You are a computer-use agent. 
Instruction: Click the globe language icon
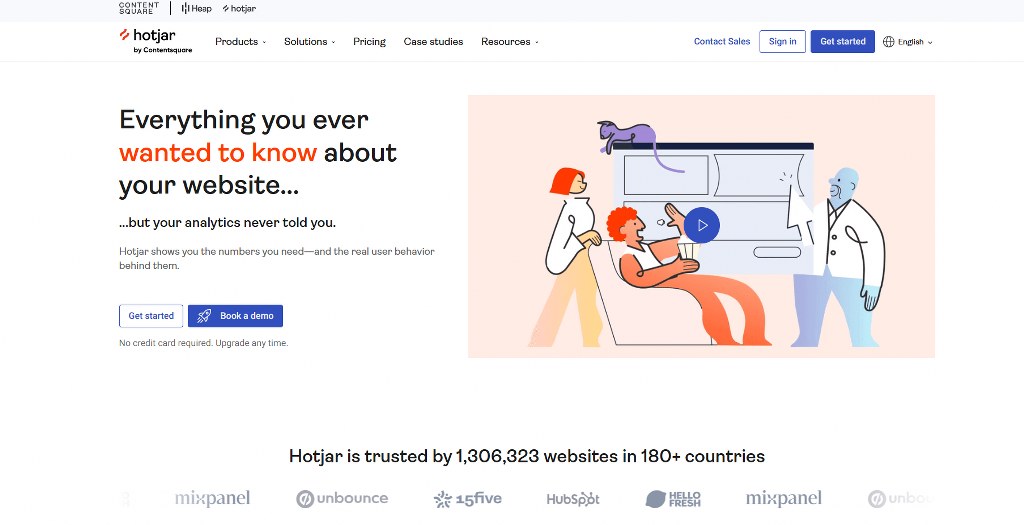tap(888, 42)
